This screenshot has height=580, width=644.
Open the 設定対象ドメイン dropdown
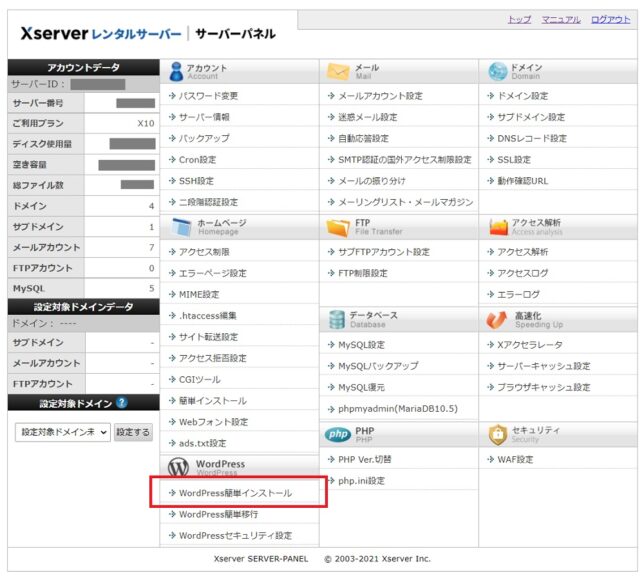(x=63, y=432)
